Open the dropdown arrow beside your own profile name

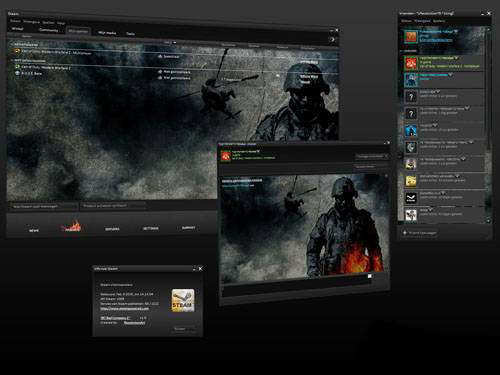tap(456, 31)
